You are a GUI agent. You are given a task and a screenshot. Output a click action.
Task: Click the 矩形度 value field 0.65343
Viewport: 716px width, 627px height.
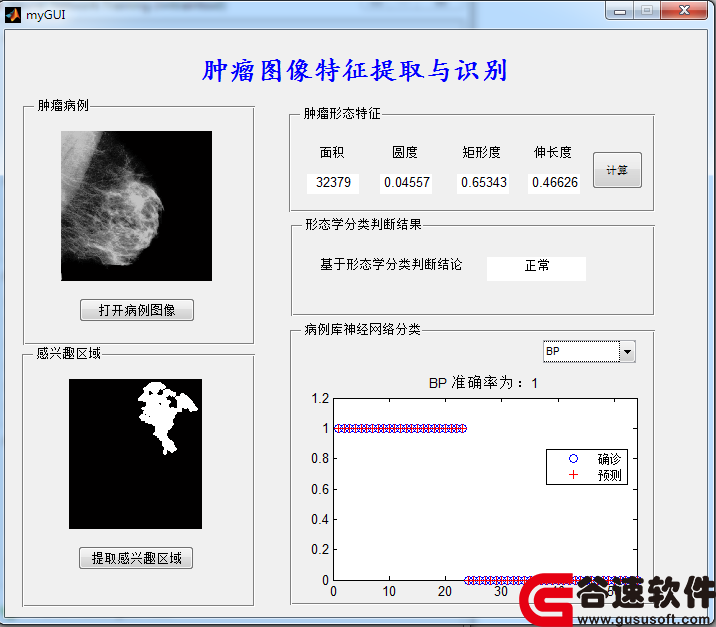click(x=483, y=183)
